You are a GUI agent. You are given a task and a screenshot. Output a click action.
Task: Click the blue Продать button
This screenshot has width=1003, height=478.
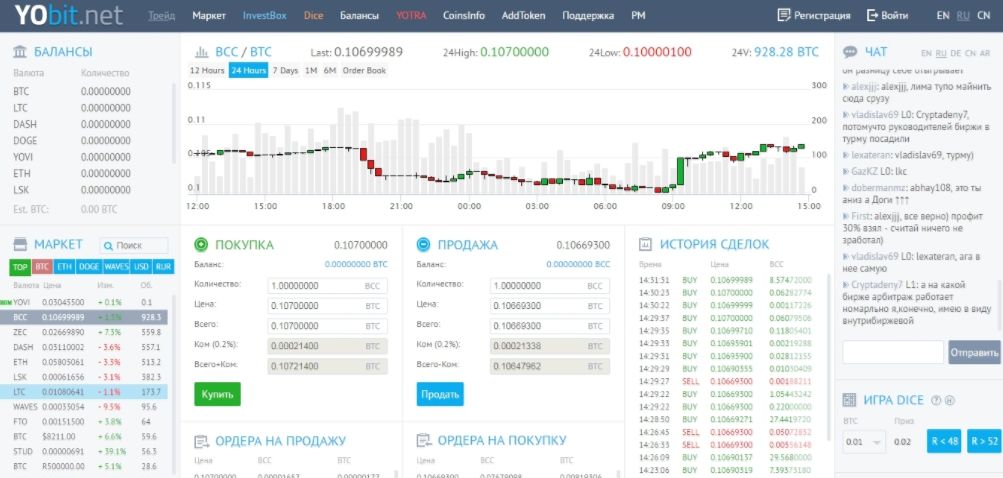(x=440, y=394)
